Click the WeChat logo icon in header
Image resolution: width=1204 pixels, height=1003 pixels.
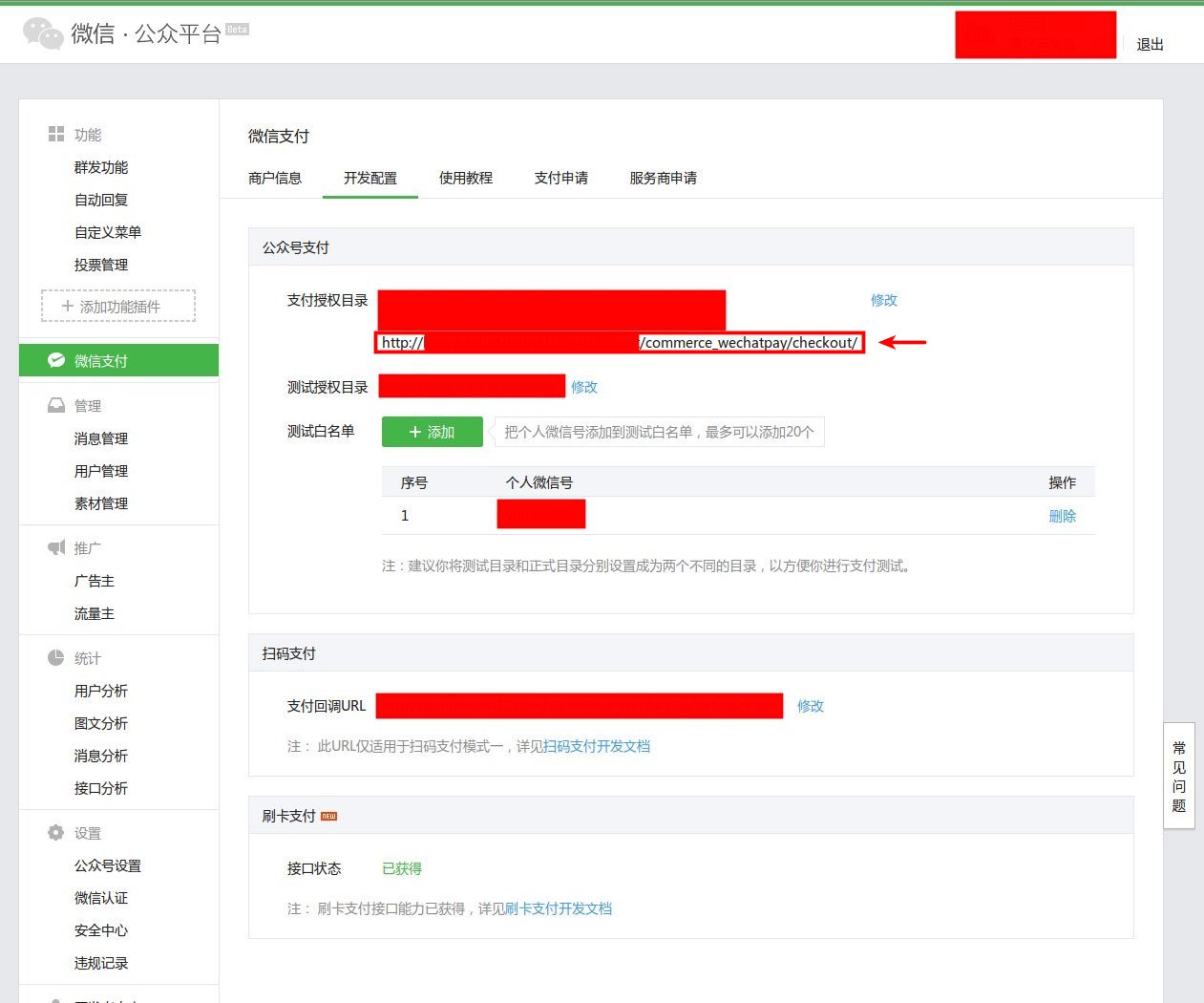42,33
